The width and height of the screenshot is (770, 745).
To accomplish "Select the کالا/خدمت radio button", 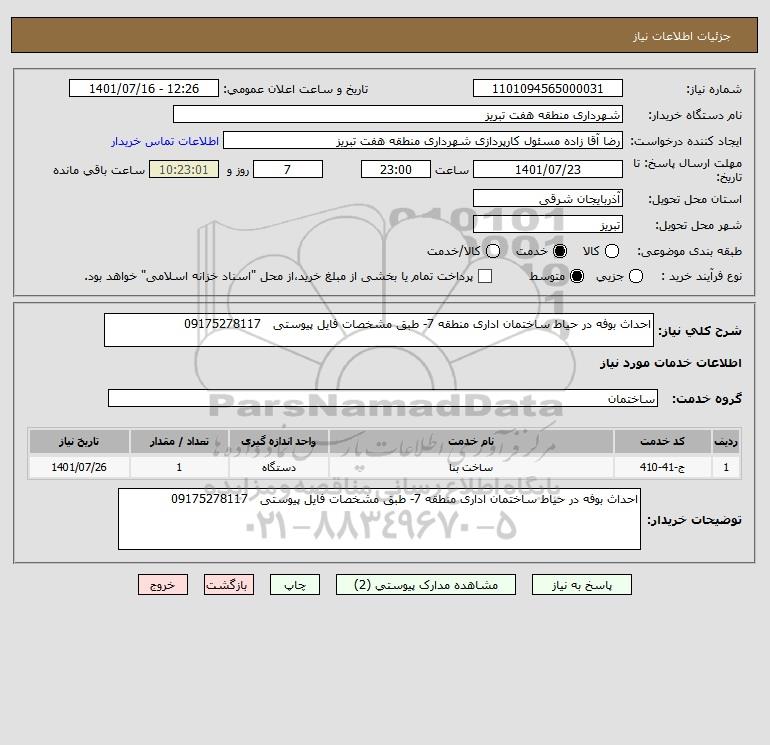I will point(493,251).
